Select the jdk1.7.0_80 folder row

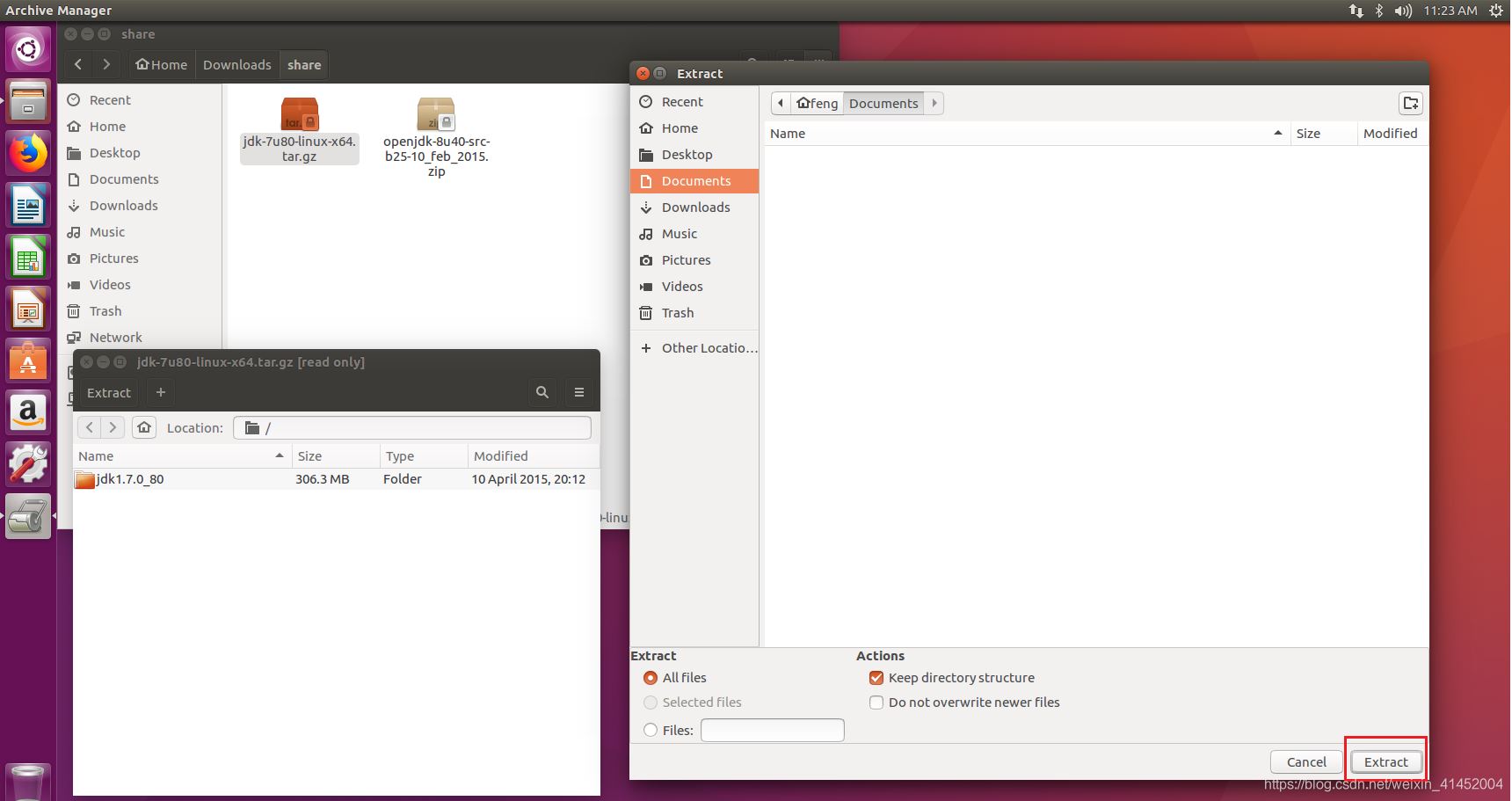point(336,479)
